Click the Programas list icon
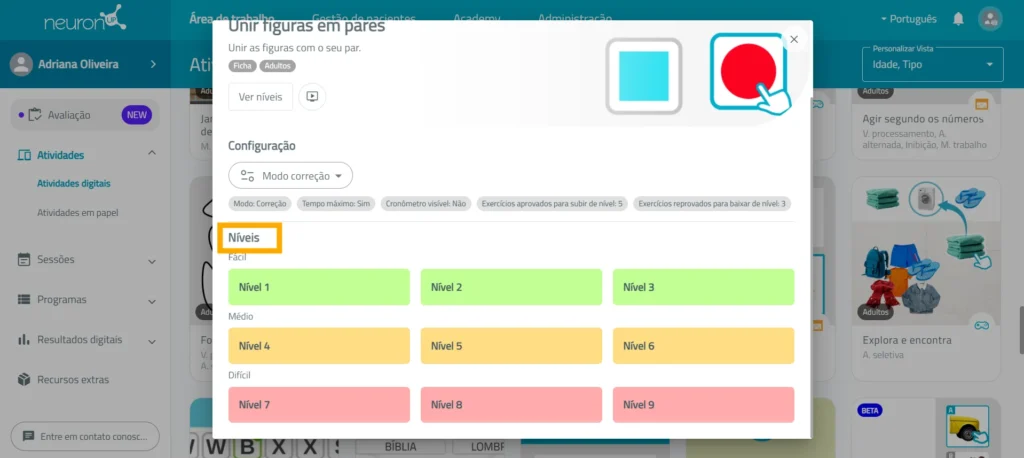The image size is (1024, 458). coord(24,299)
